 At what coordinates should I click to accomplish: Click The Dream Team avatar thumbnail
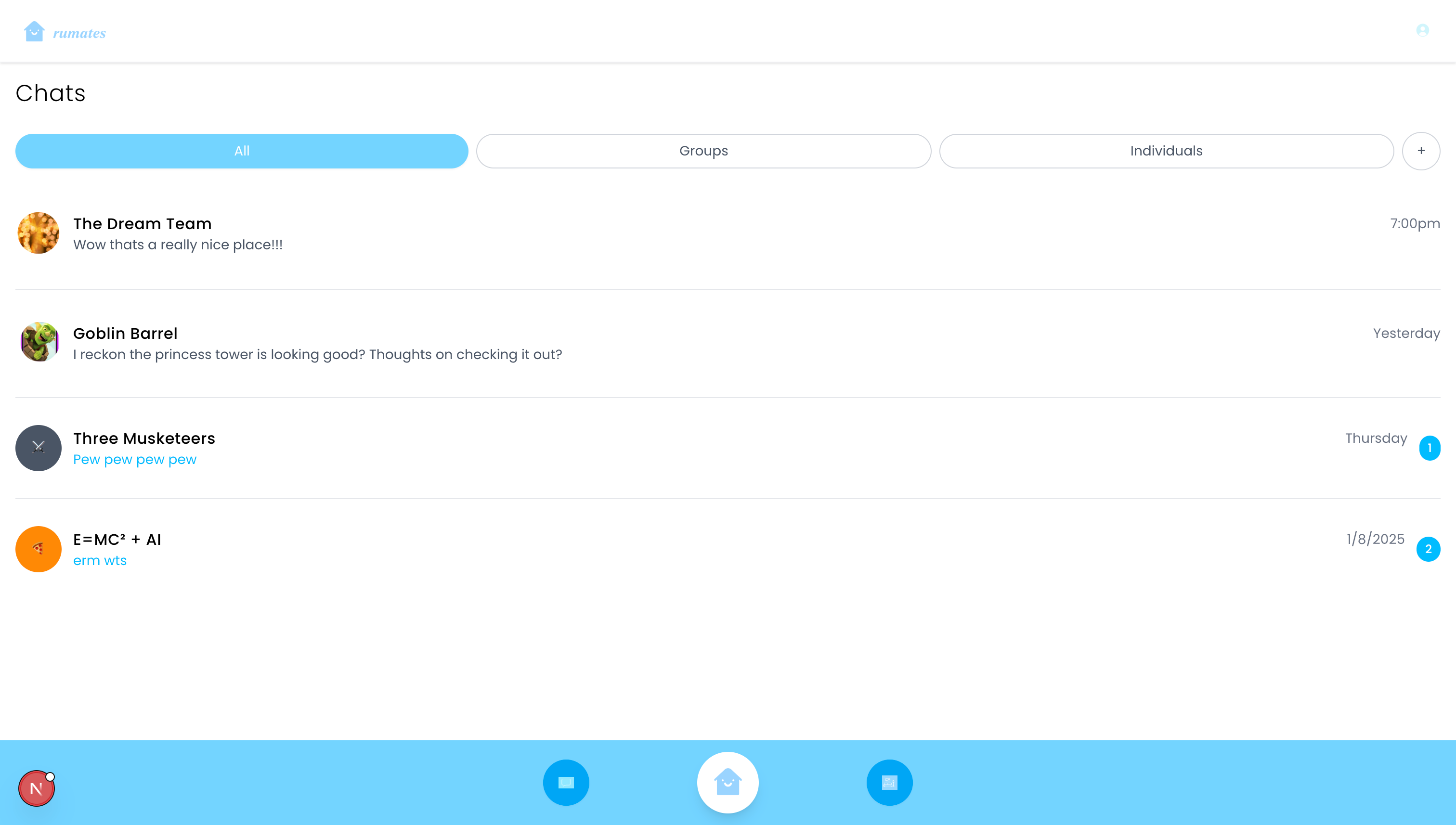(x=39, y=233)
